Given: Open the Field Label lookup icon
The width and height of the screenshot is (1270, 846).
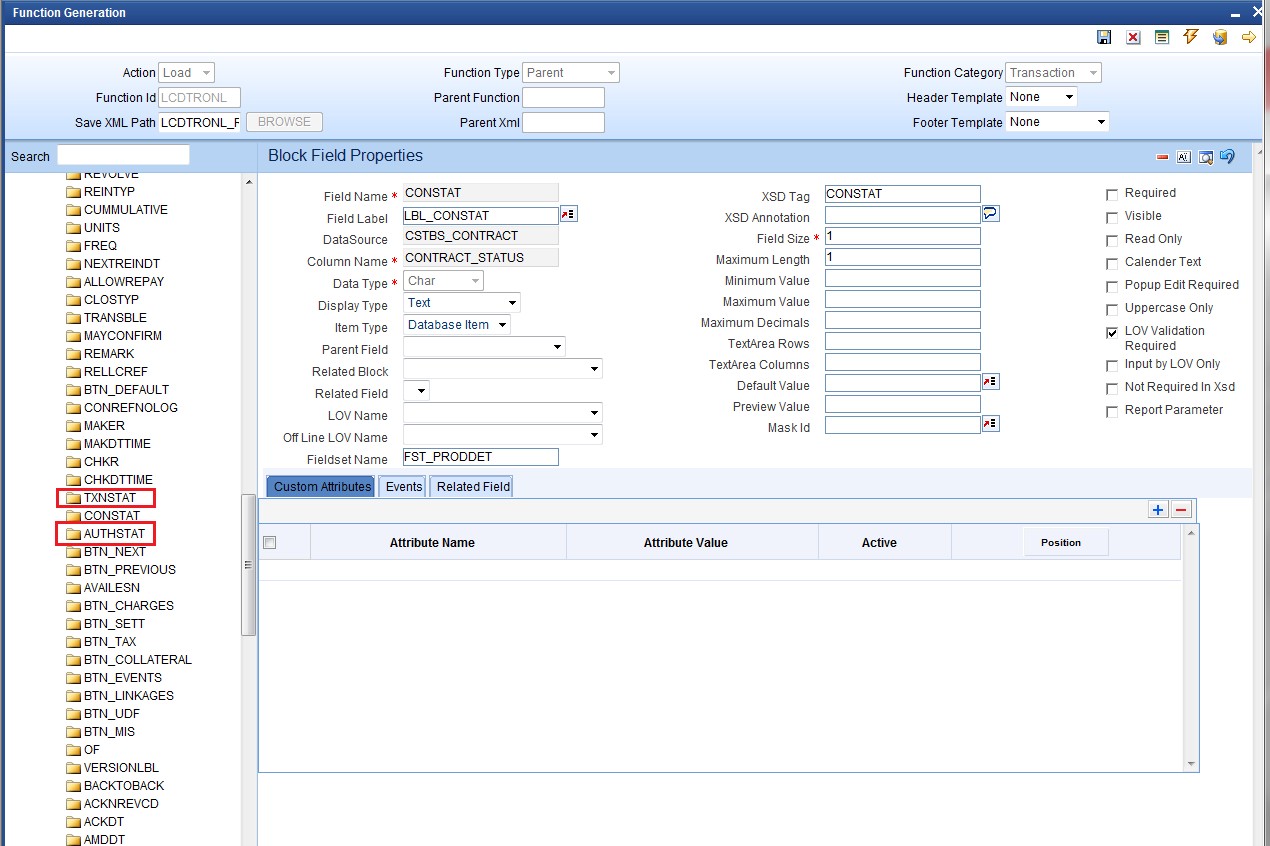Looking at the screenshot, I should (x=569, y=214).
